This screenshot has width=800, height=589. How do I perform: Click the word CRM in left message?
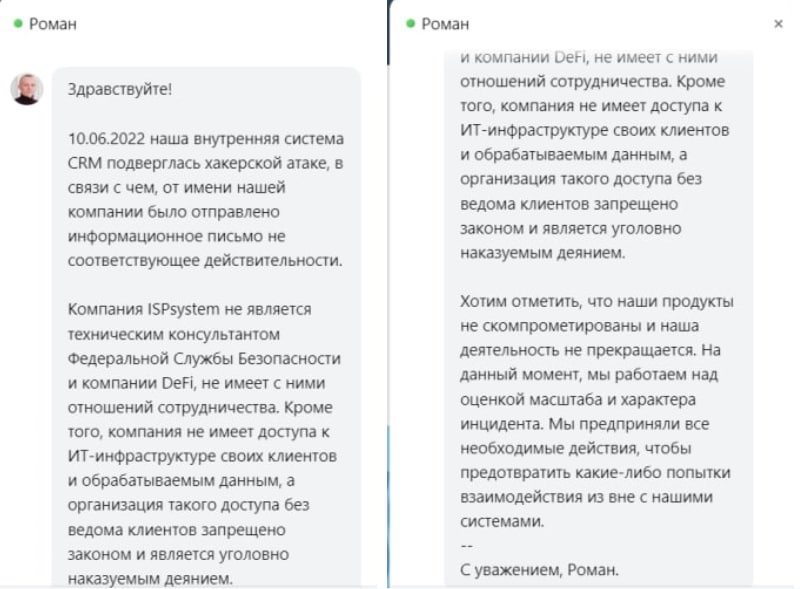point(85,163)
